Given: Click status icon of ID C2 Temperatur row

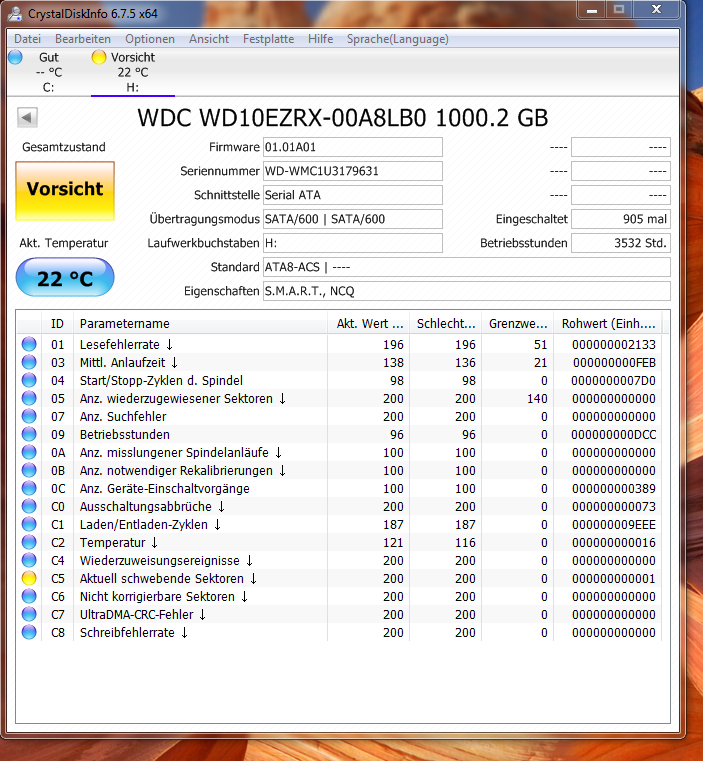Looking at the screenshot, I should pos(29,542).
